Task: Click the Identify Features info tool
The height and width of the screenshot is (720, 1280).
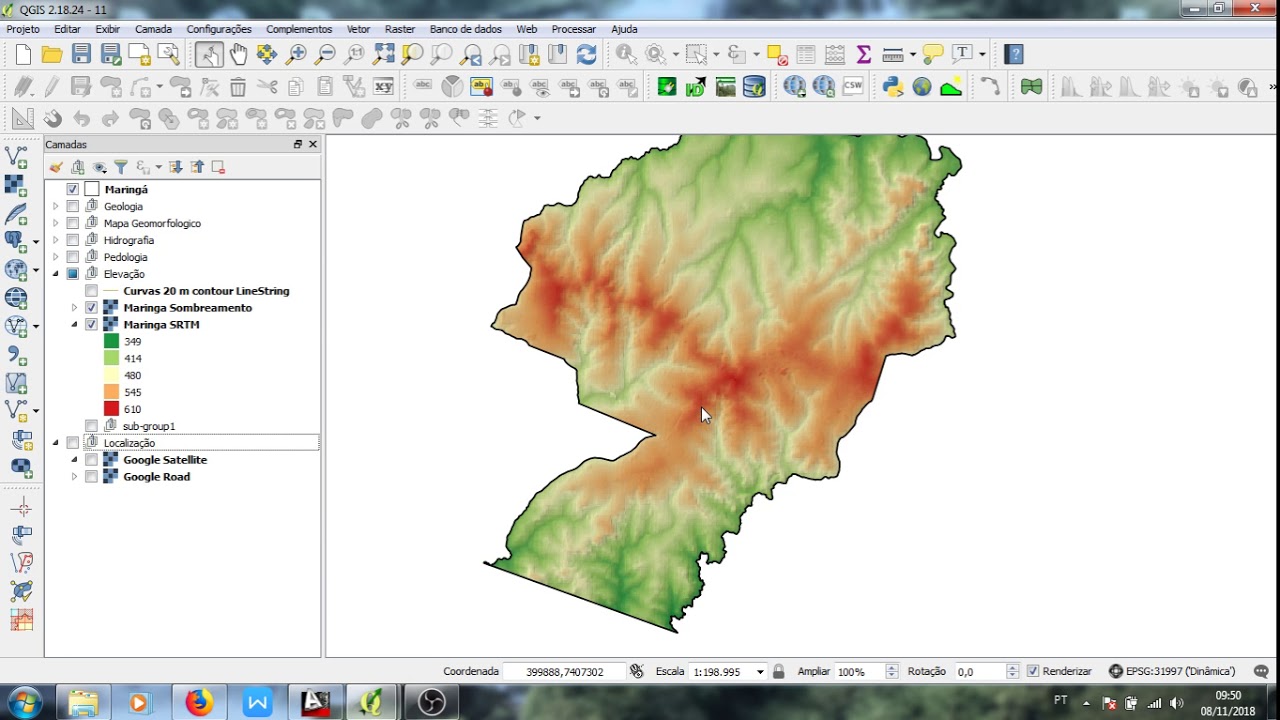Action: [x=626, y=55]
